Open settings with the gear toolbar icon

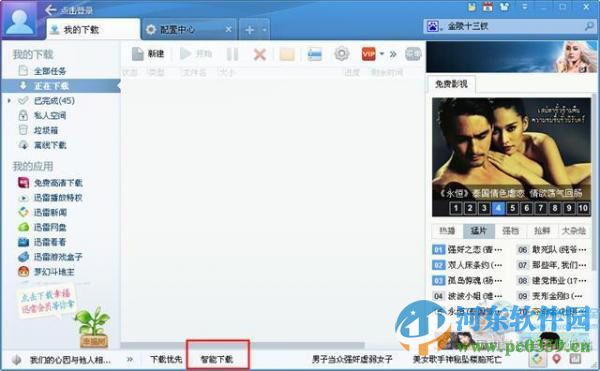coord(342,54)
